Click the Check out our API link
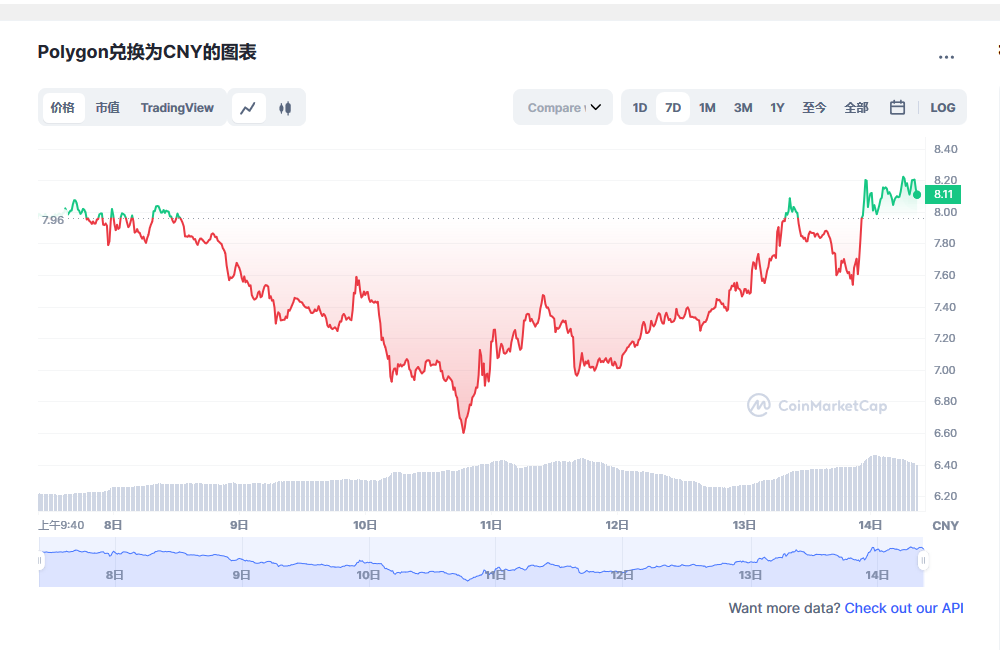1000x650 pixels. [903, 608]
